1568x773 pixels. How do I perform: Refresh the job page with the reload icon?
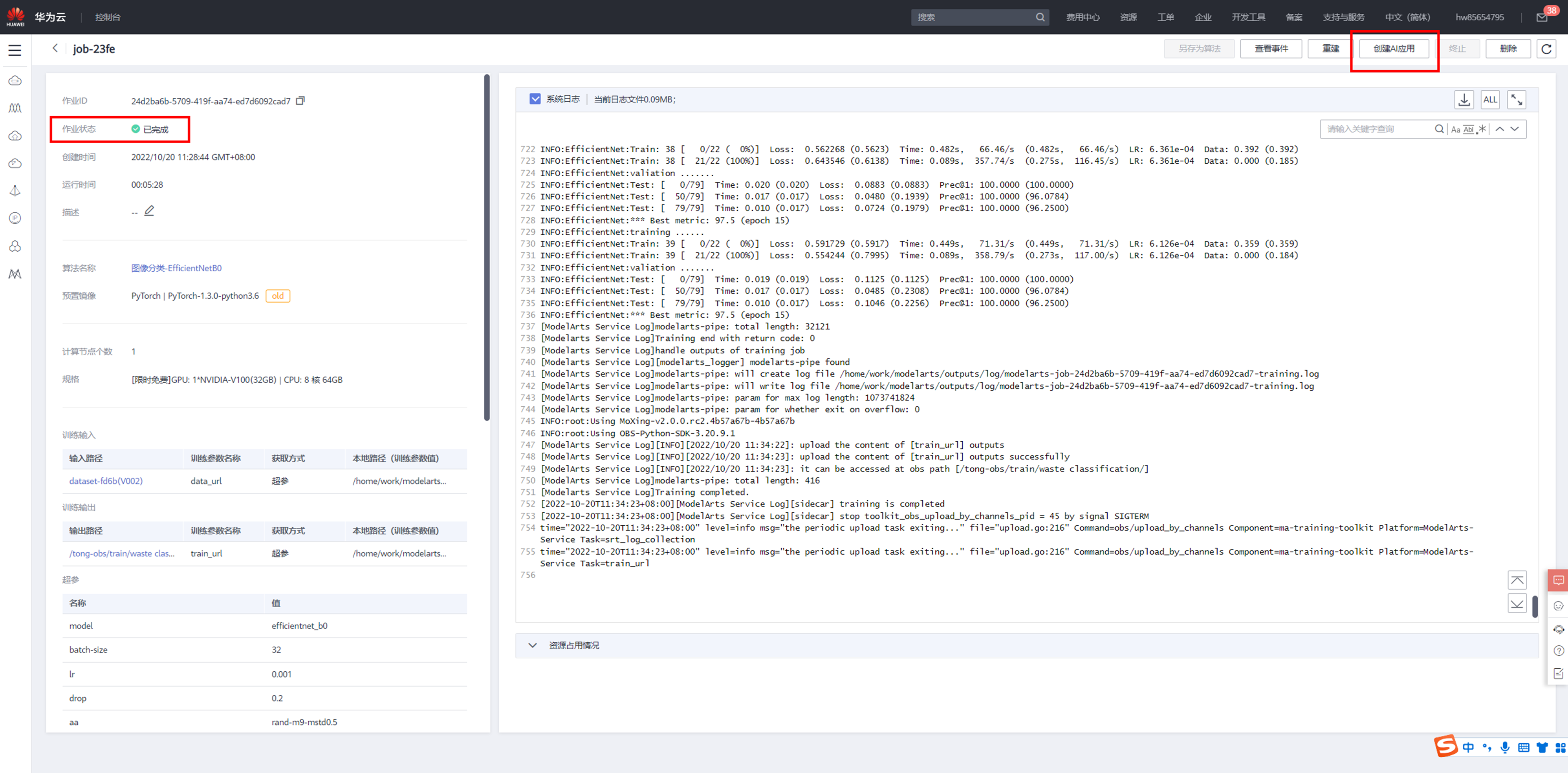tap(1546, 49)
